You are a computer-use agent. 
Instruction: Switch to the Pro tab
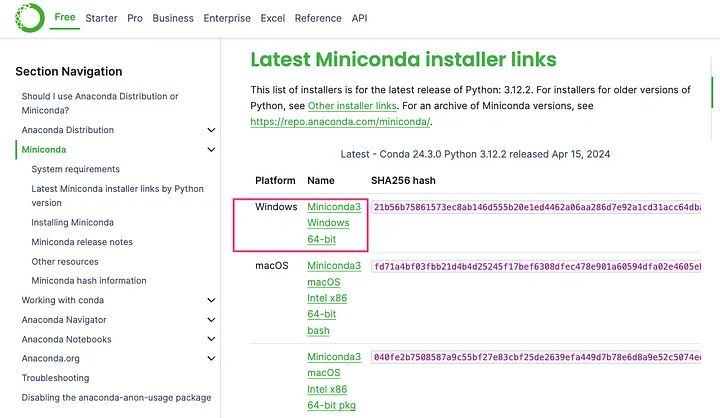pyautogui.click(x=135, y=18)
